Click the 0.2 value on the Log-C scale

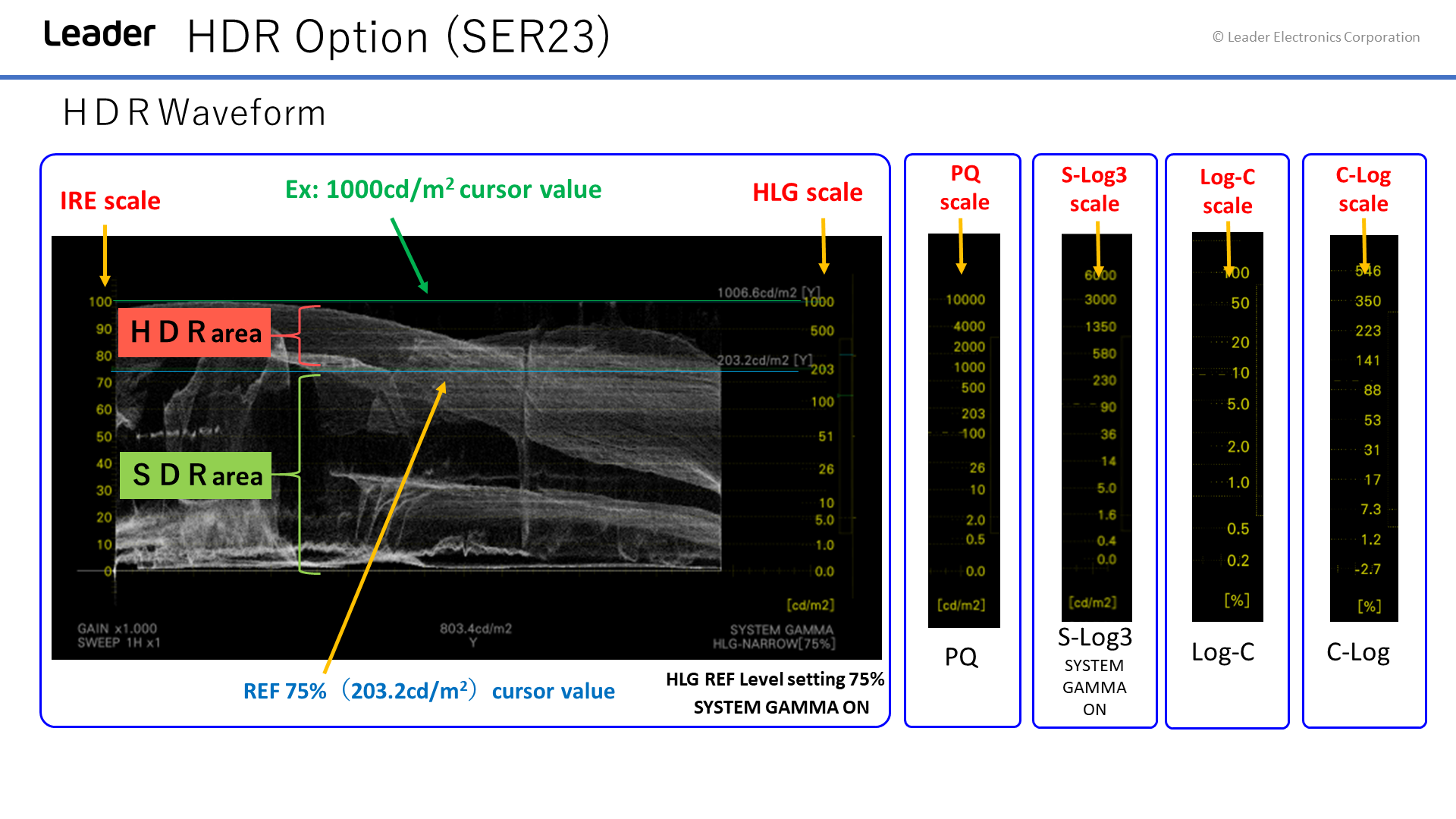click(1238, 560)
